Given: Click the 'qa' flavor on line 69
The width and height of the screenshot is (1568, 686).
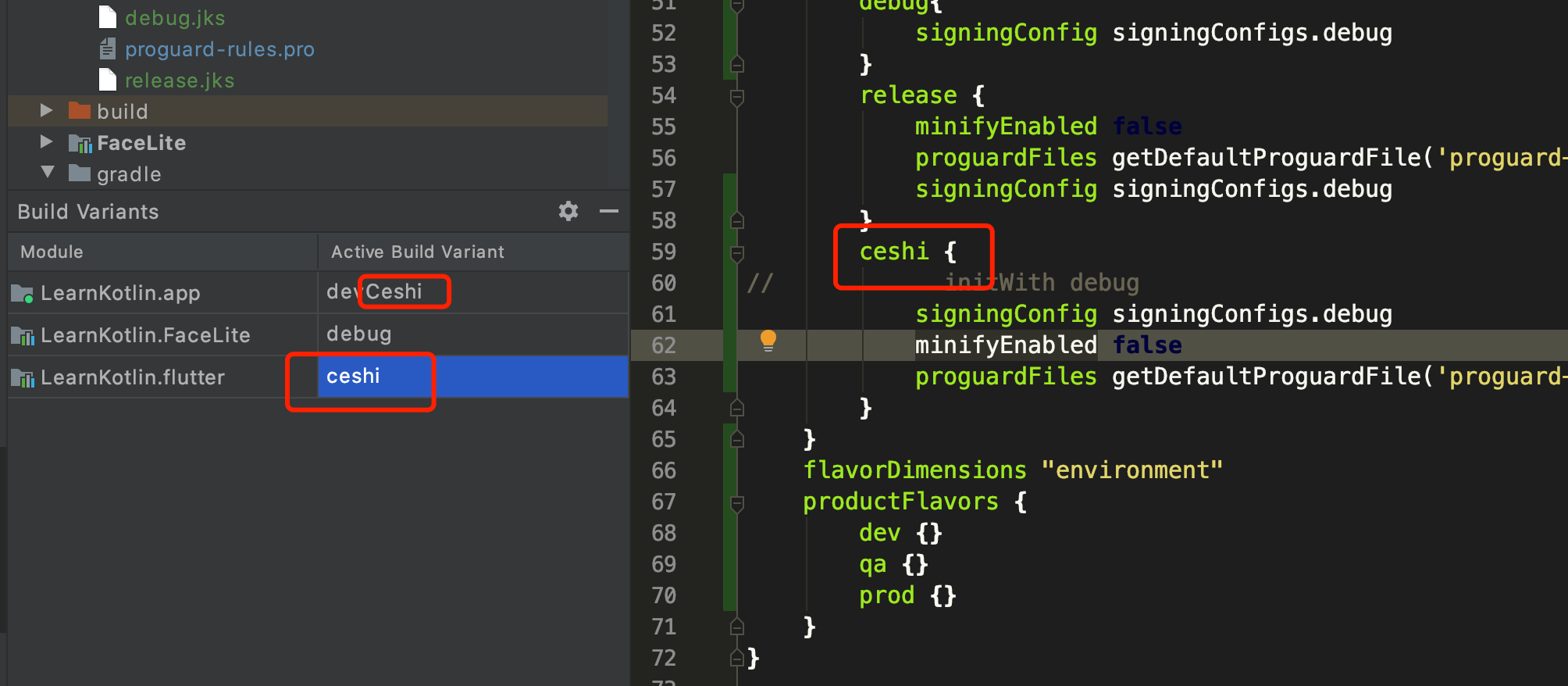Looking at the screenshot, I should 873,564.
